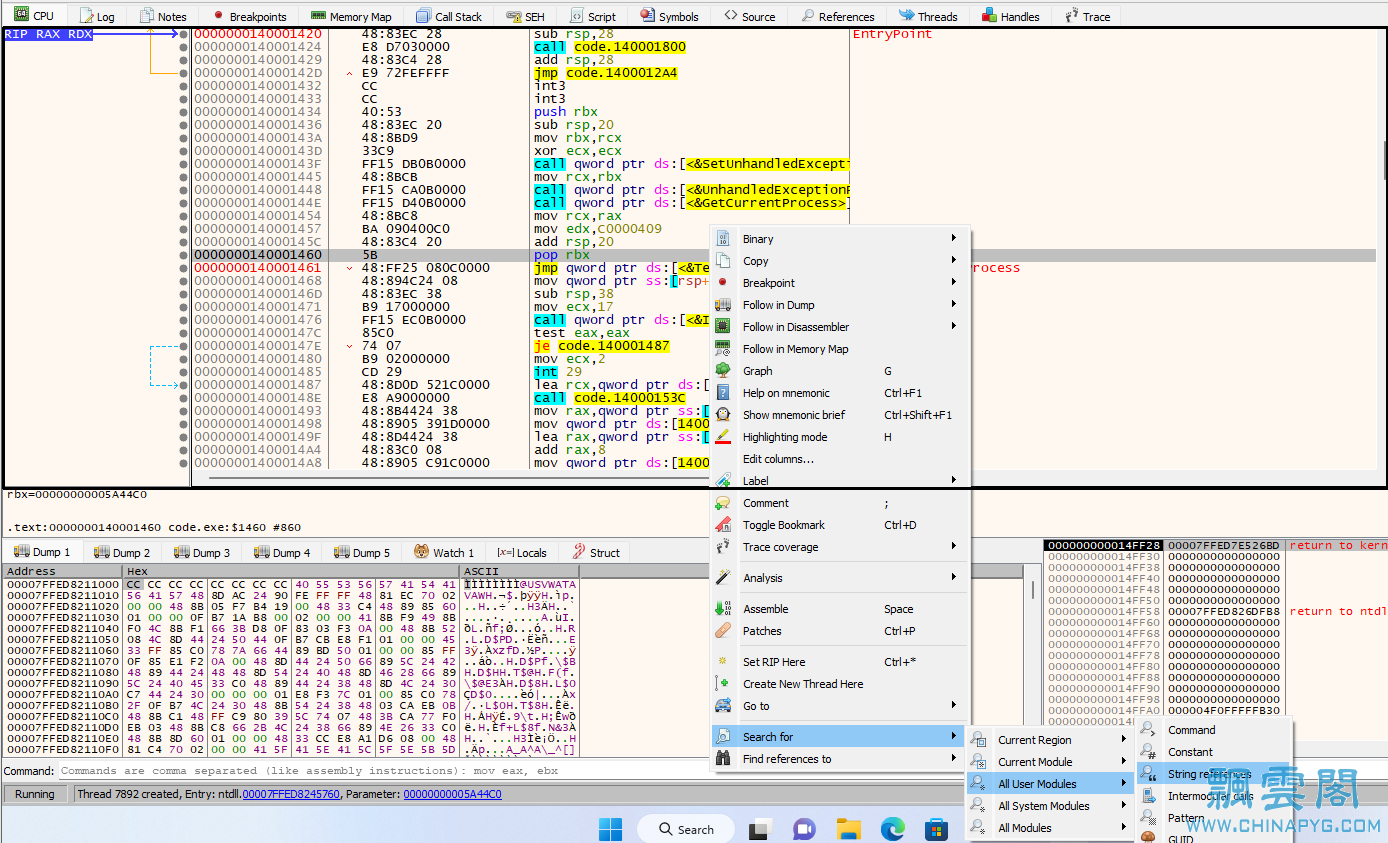Toggle breakpoint dot at address 0000000140001434
1388x843 pixels.
[184, 112]
